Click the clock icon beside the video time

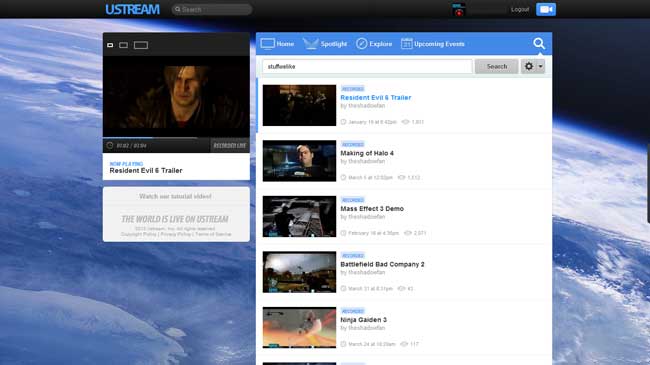tap(110, 146)
